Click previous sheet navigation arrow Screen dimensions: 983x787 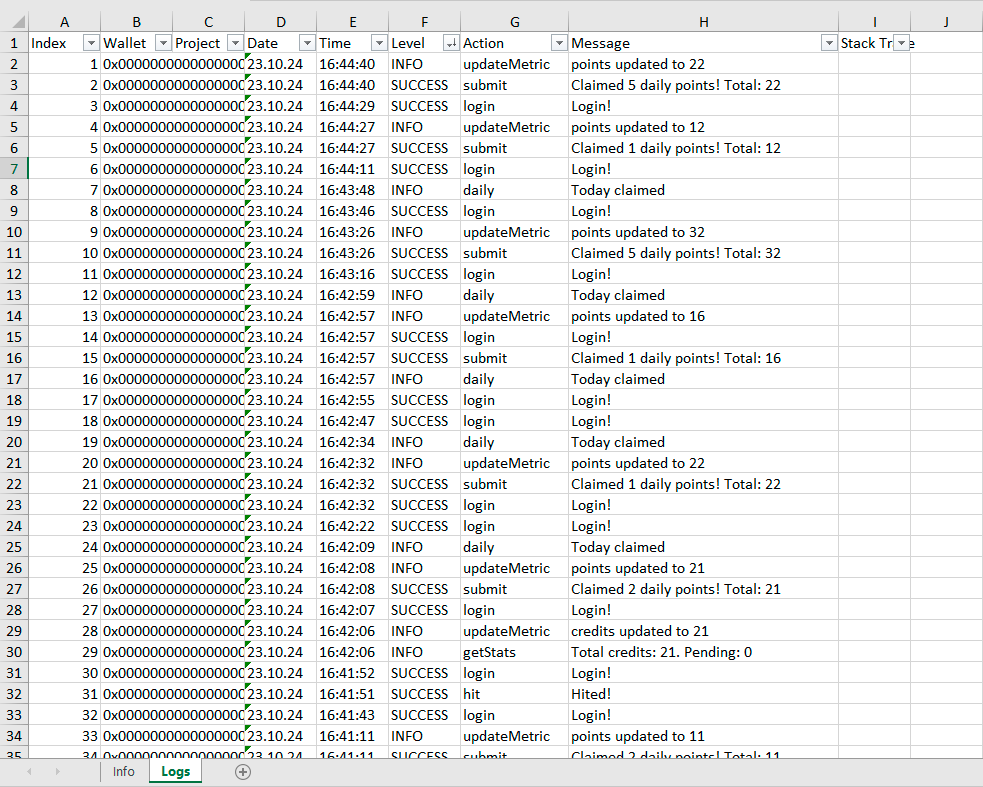[29, 771]
